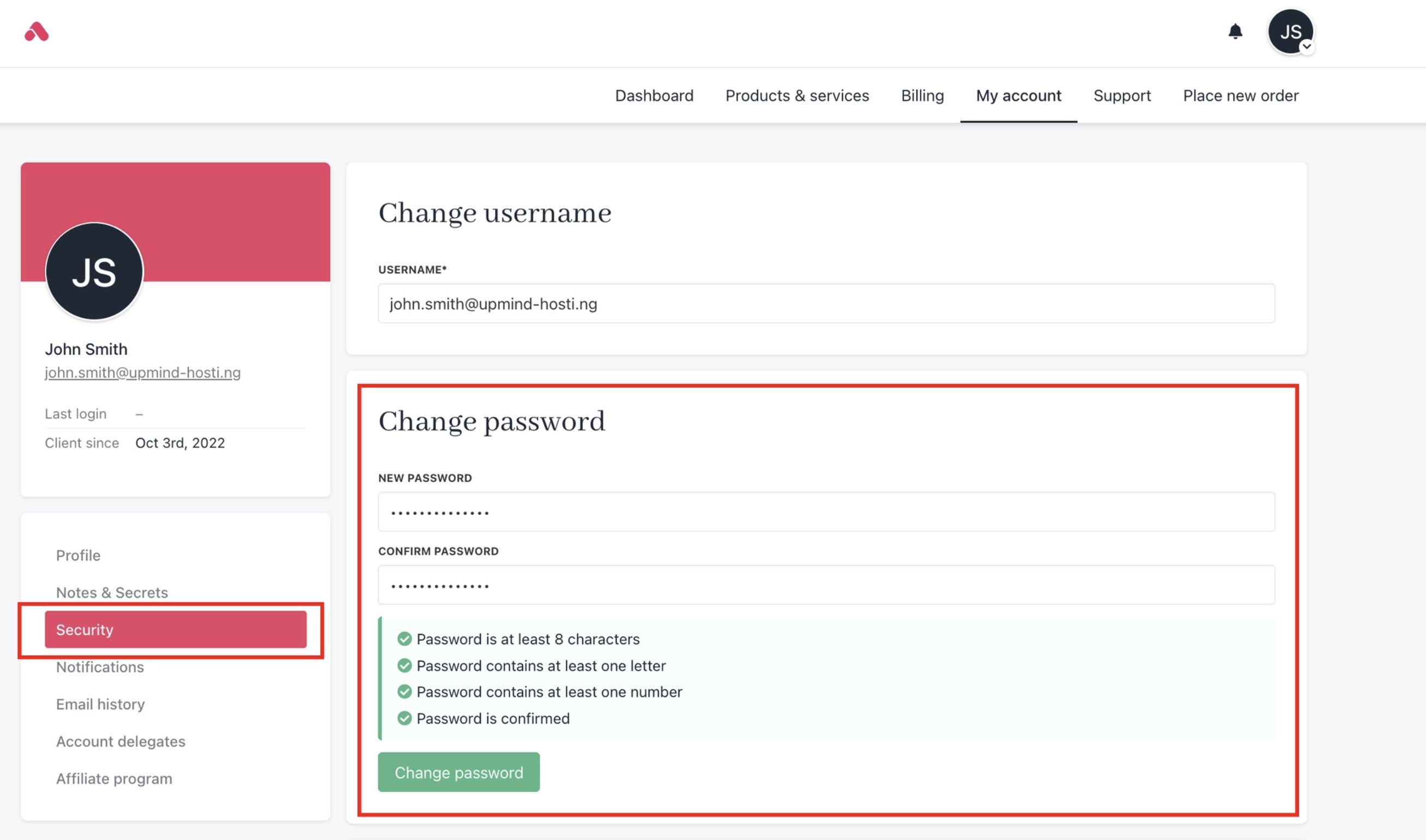Select the My account tab
The height and width of the screenshot is (840, 1426).
click(1018, 95)
